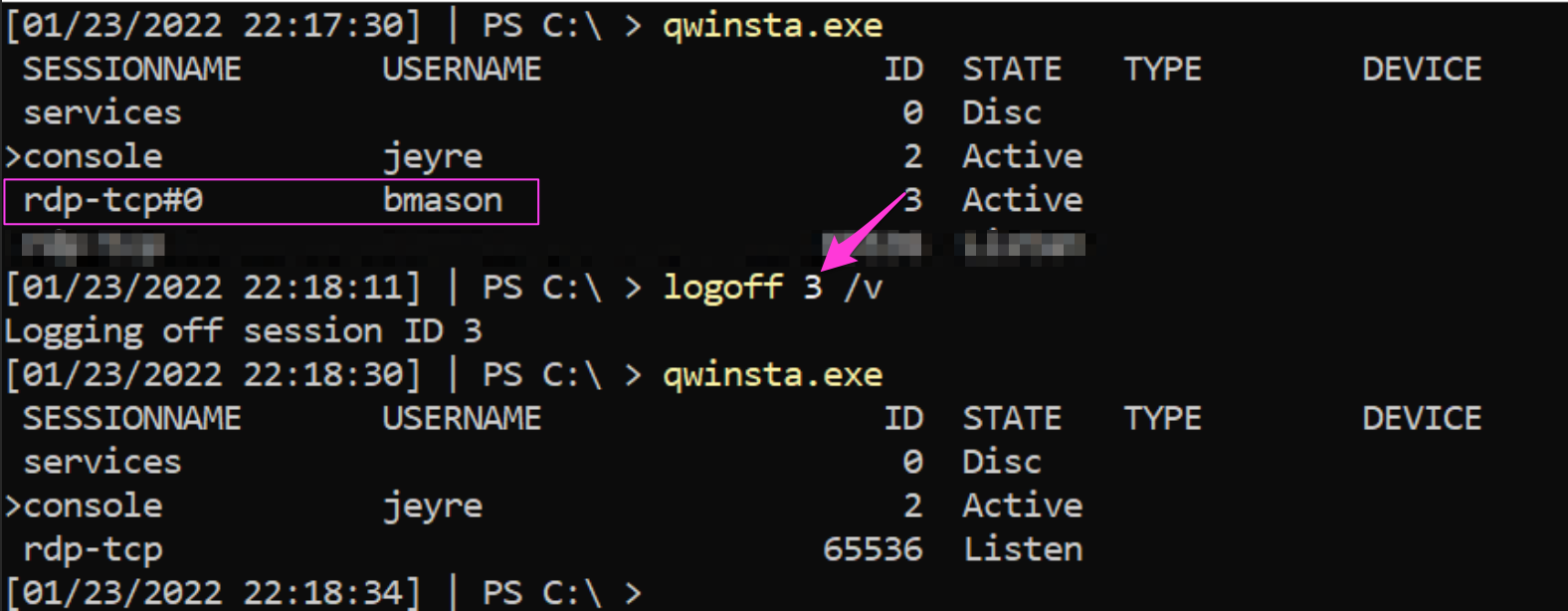Click the services row in second table

102,462
